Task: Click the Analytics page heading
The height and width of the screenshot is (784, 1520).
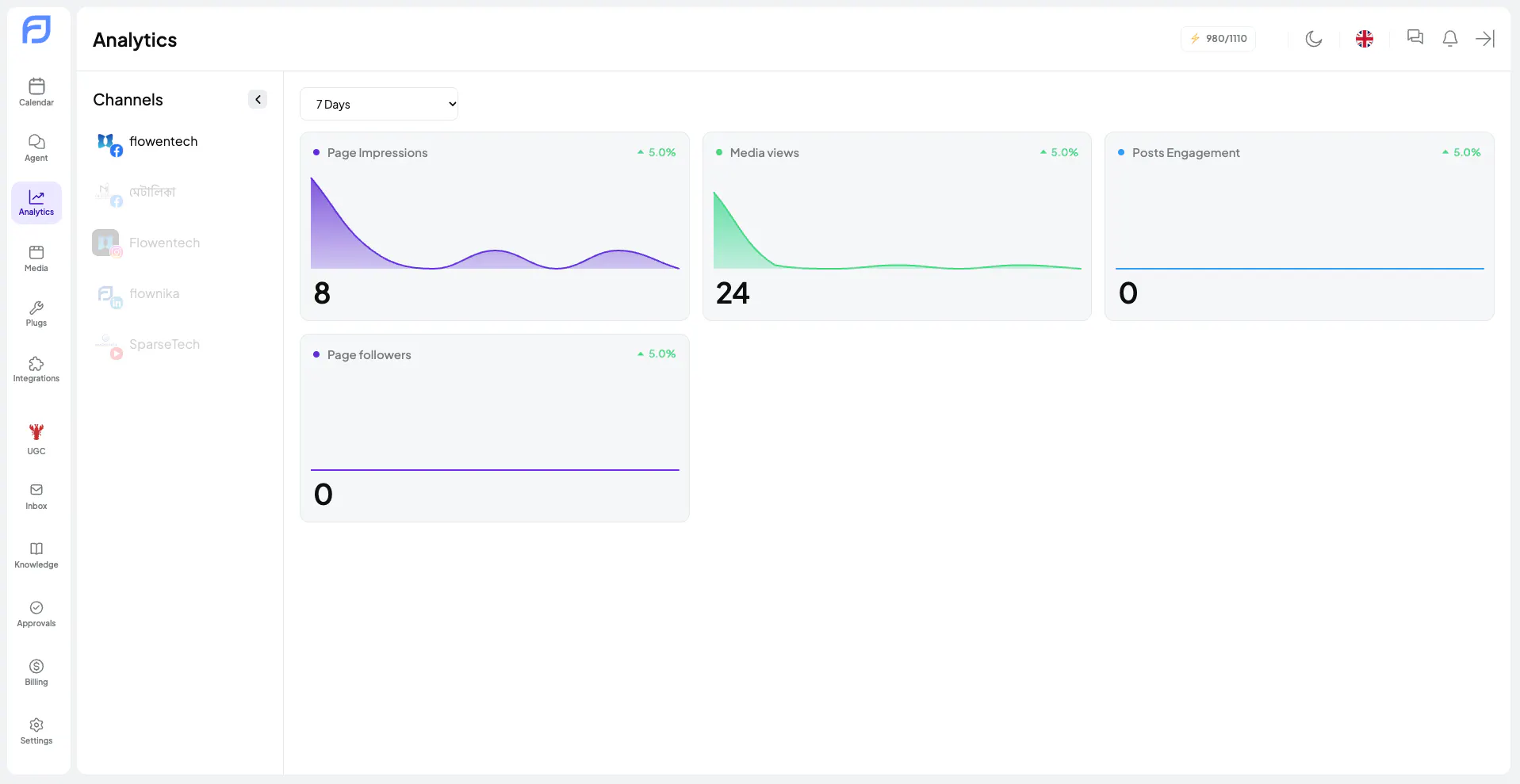Action: click(135, 40)
